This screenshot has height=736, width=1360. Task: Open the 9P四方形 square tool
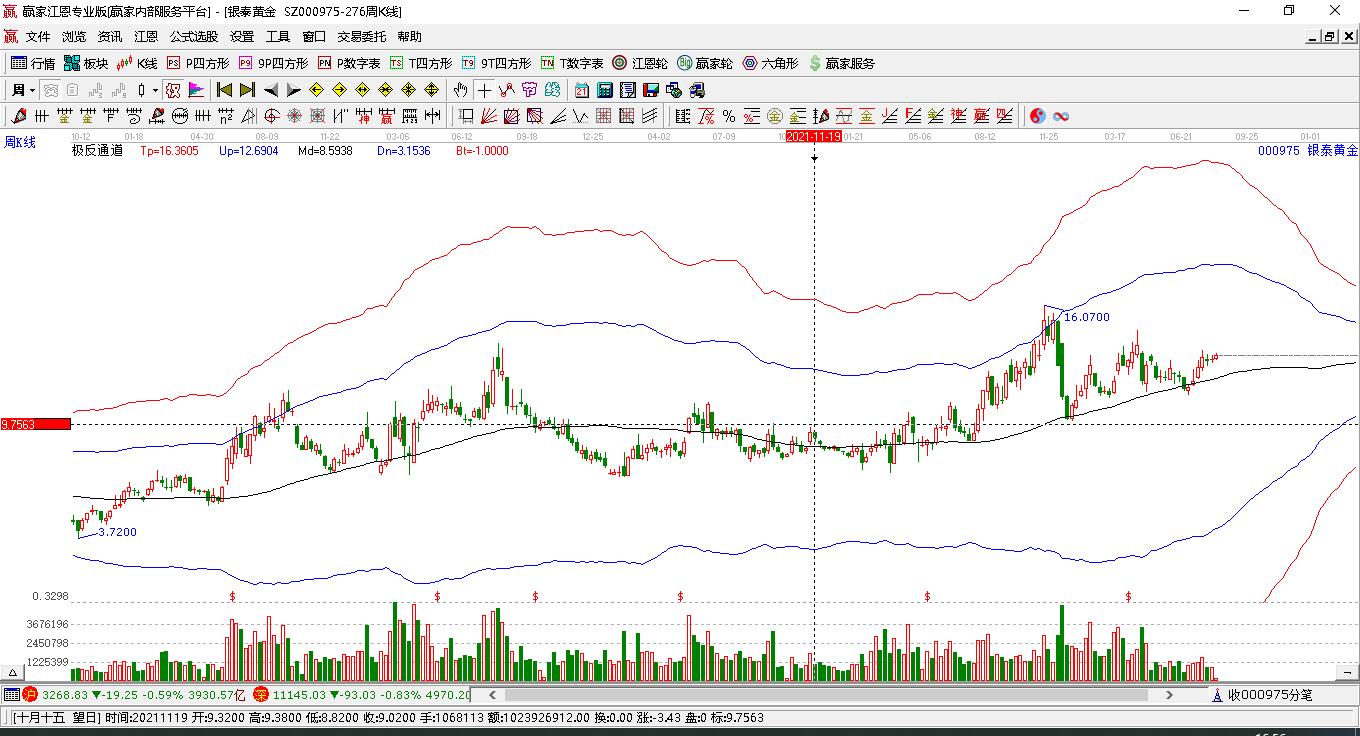(x=273, y=63)
